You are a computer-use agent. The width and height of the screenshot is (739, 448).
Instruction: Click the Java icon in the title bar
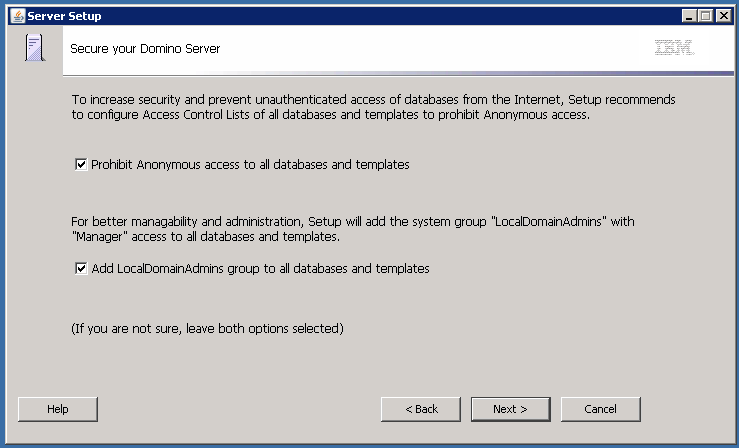(18, 16)
